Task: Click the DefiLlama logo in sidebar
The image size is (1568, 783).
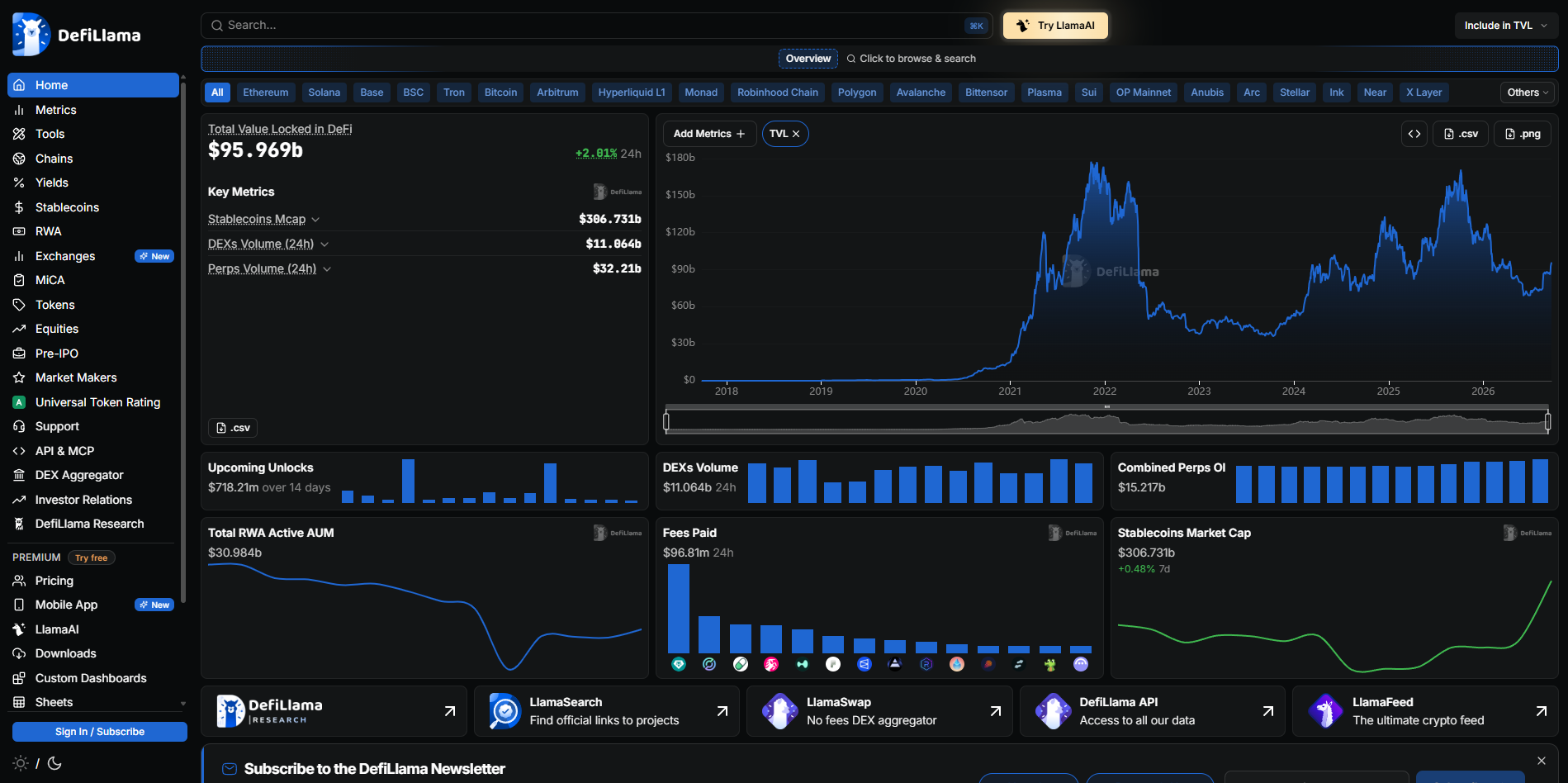Action: click(77, 35)
